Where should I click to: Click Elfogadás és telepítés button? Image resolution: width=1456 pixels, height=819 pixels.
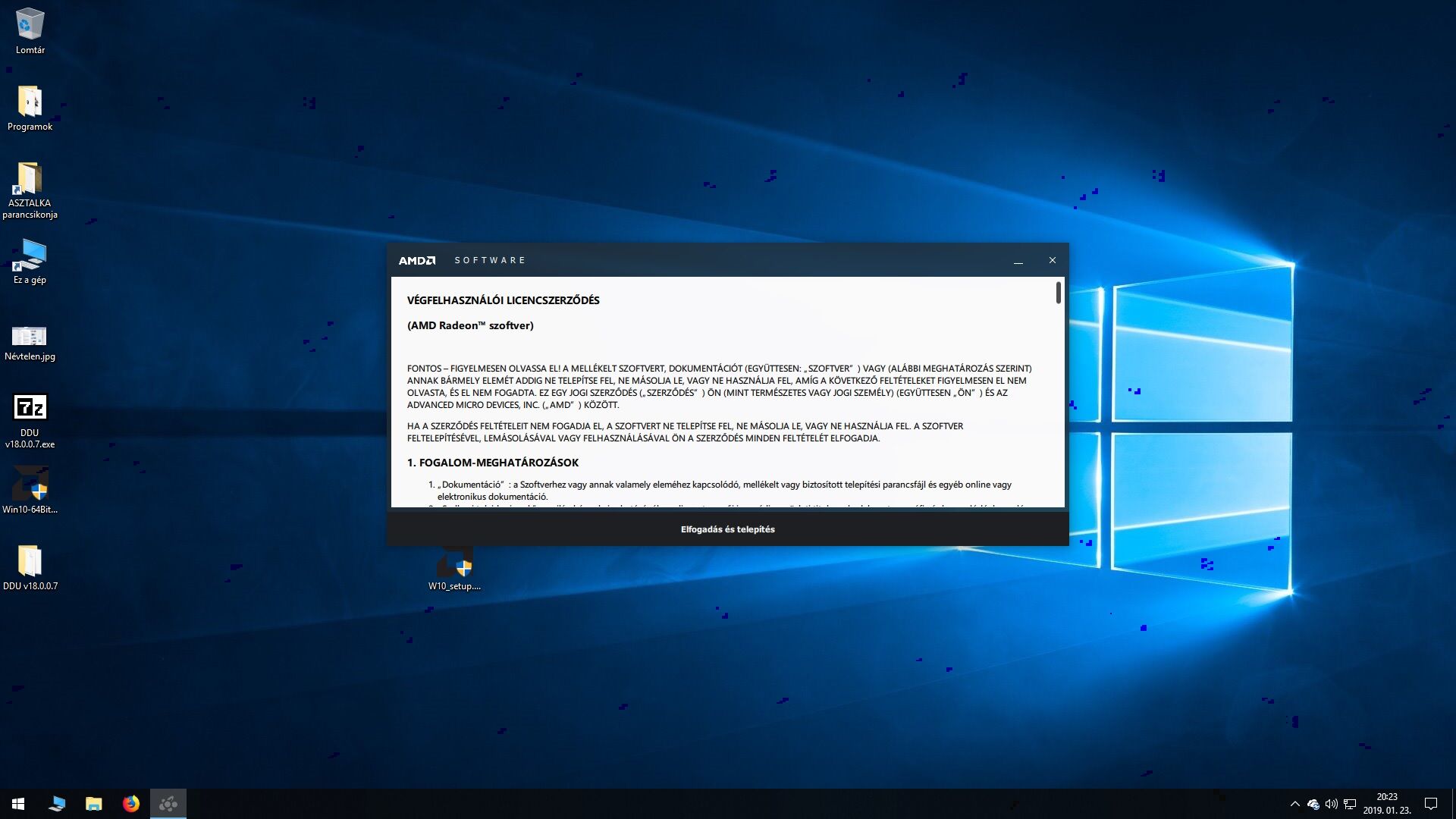pos(728,529)
